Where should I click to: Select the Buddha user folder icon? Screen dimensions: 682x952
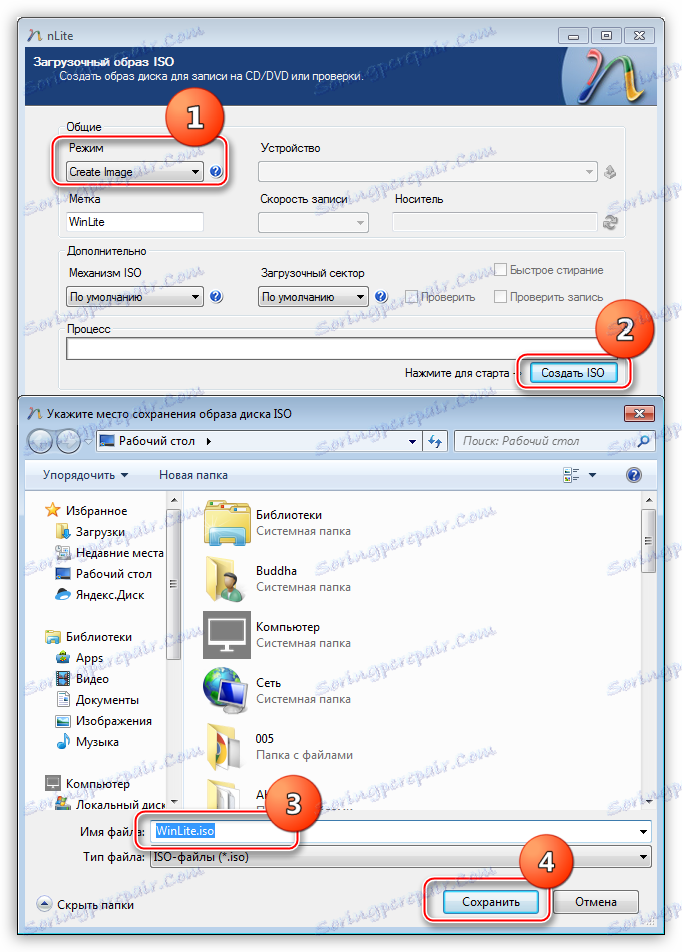pos(227,579)
